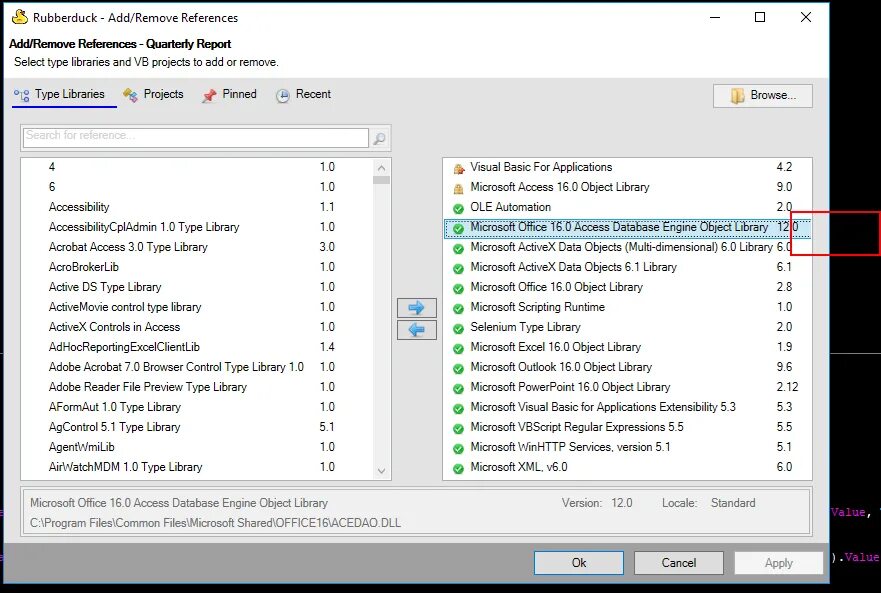
Task: Click the Cancel button
Action: [679, 563]
